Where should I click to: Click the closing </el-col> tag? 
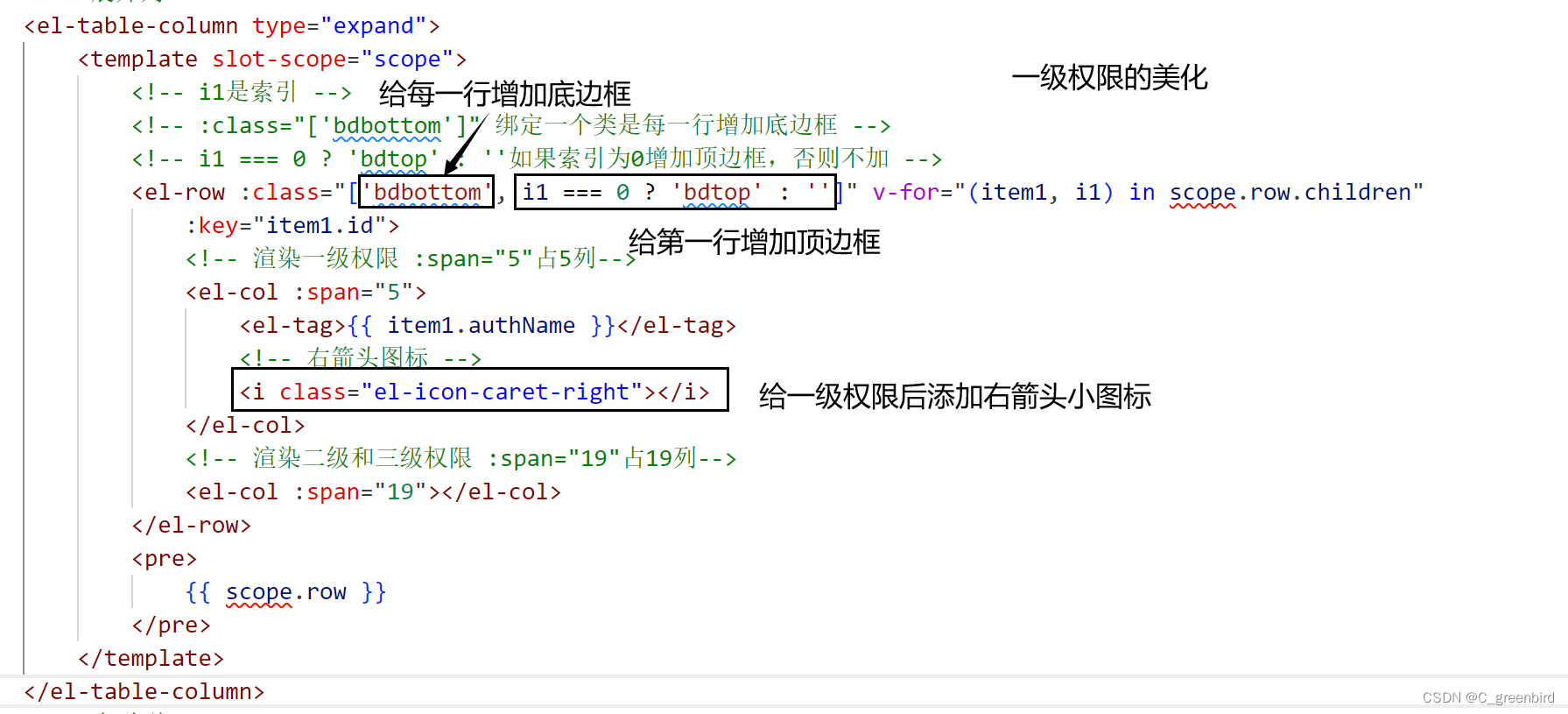[x=245, y=425]
